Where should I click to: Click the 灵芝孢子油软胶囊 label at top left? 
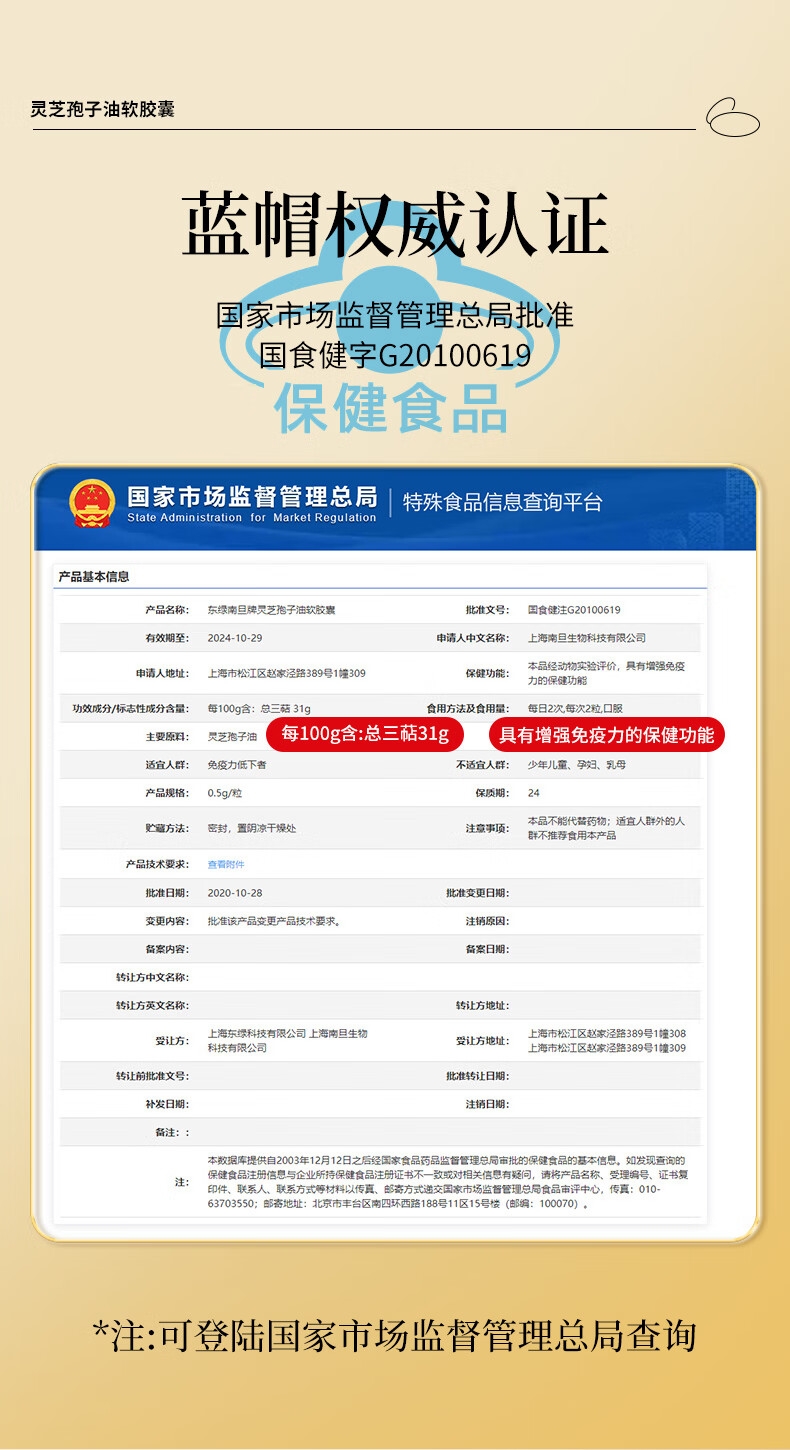click(x=102, y=109)
